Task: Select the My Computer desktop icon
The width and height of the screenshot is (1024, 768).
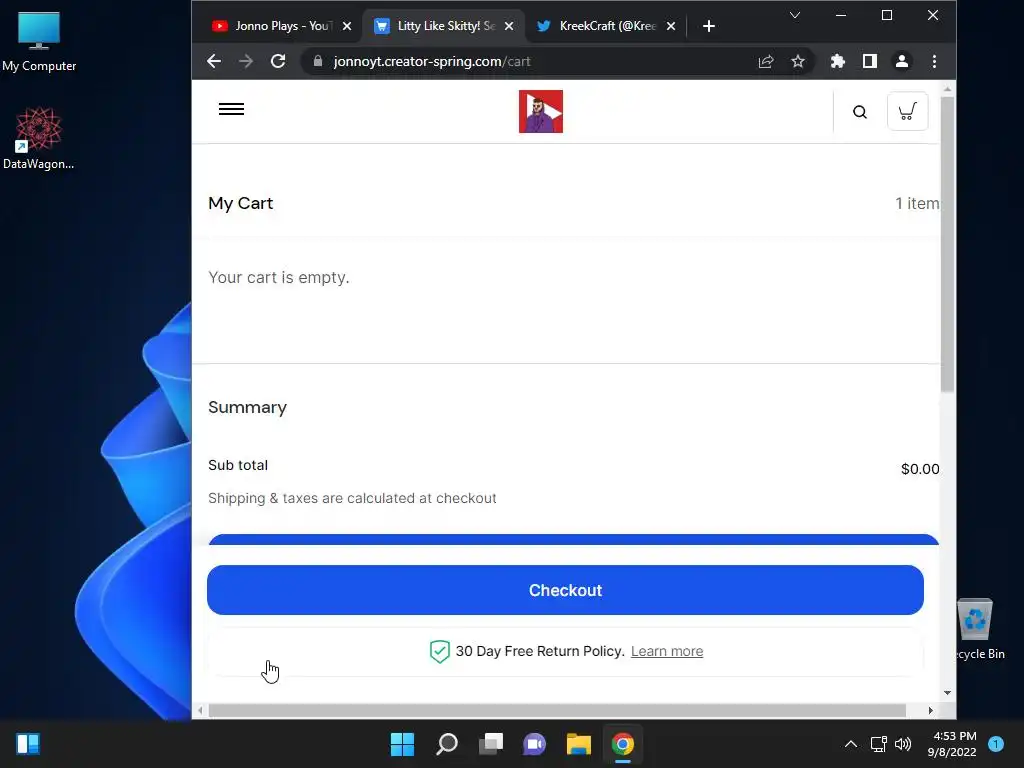Action: pyautogui.click(x=39, y=42)
